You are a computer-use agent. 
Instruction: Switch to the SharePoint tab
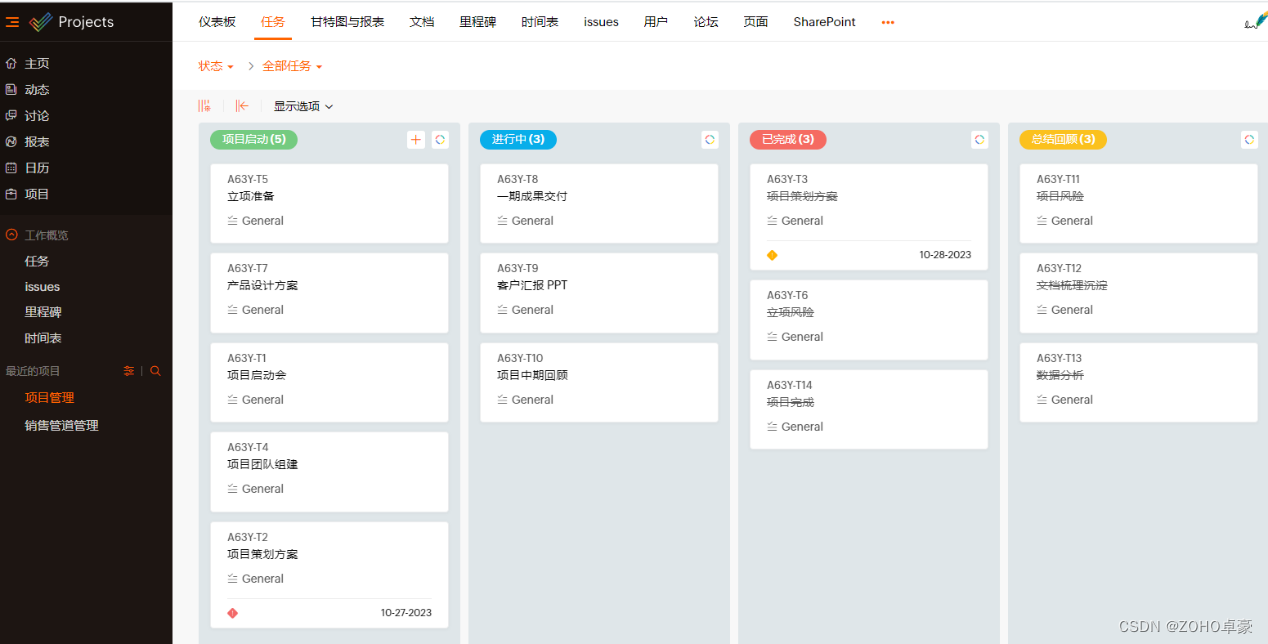[825, 22]
